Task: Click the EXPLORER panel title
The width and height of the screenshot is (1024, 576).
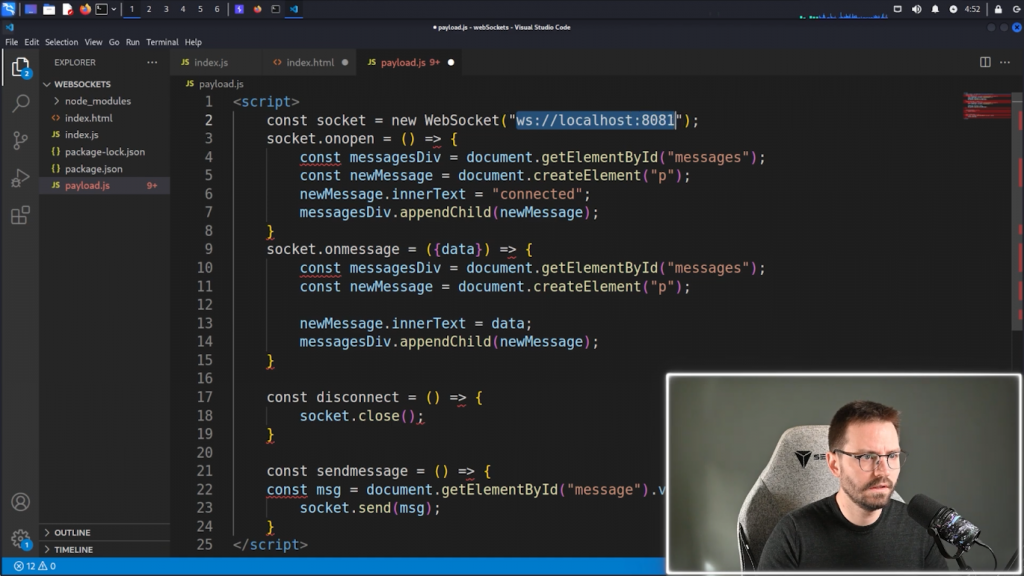Action: click(74, 63)
